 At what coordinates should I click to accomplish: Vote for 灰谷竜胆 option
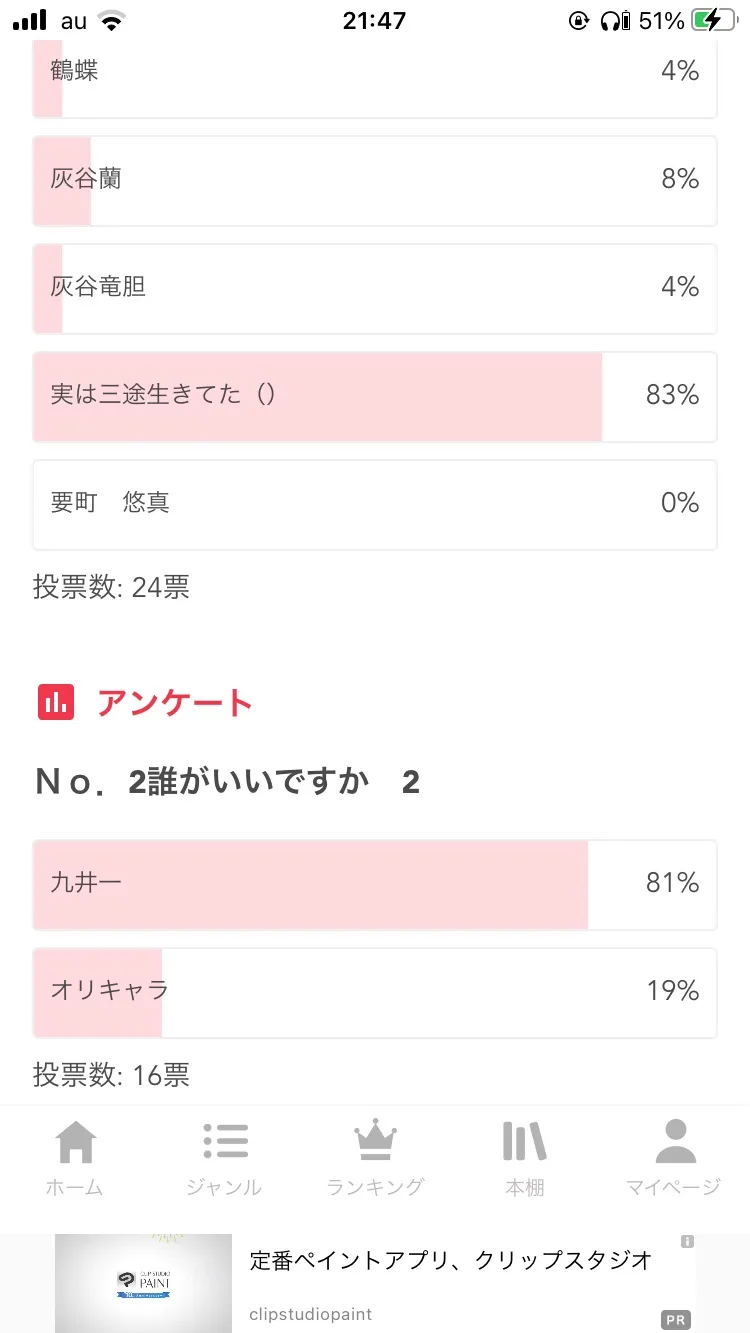pyautogui.click(x=375, y=288)
